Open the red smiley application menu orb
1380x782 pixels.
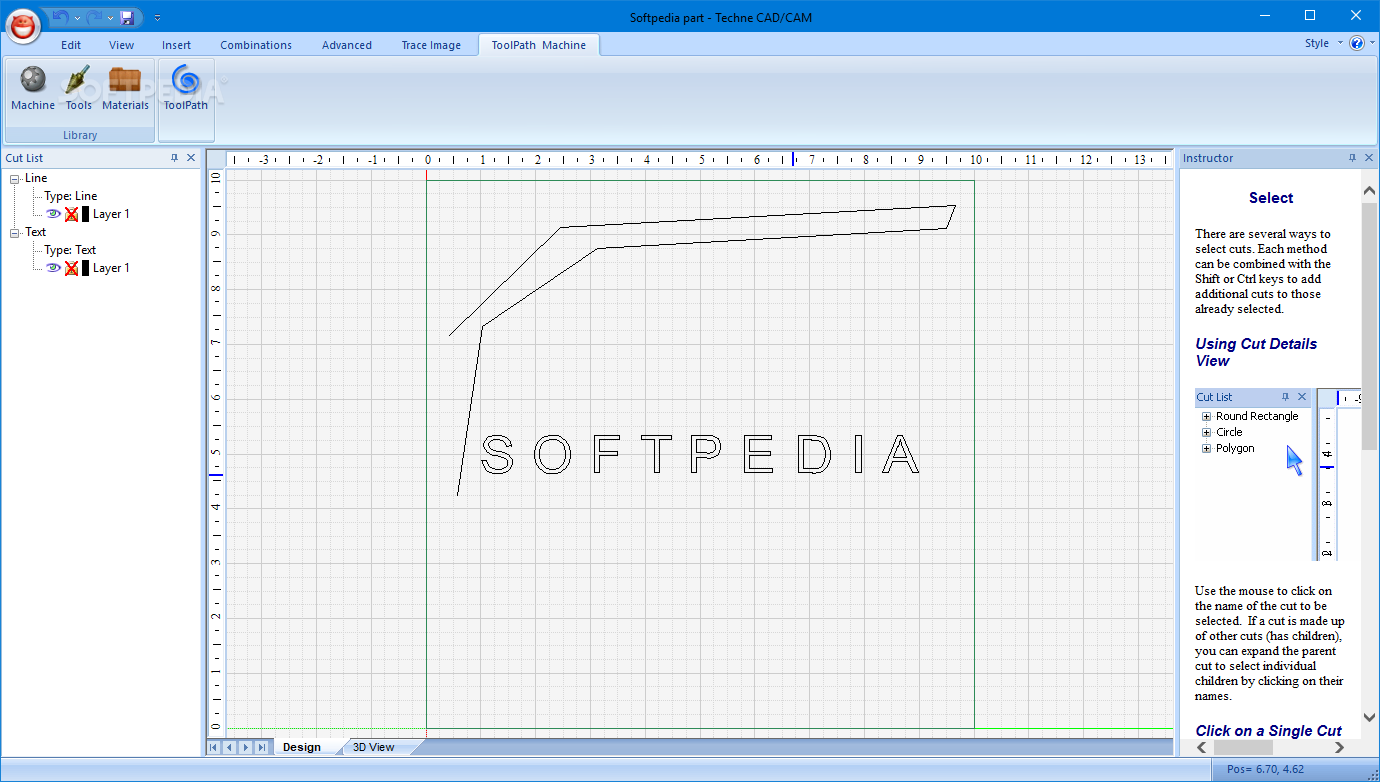click(25, 25)
